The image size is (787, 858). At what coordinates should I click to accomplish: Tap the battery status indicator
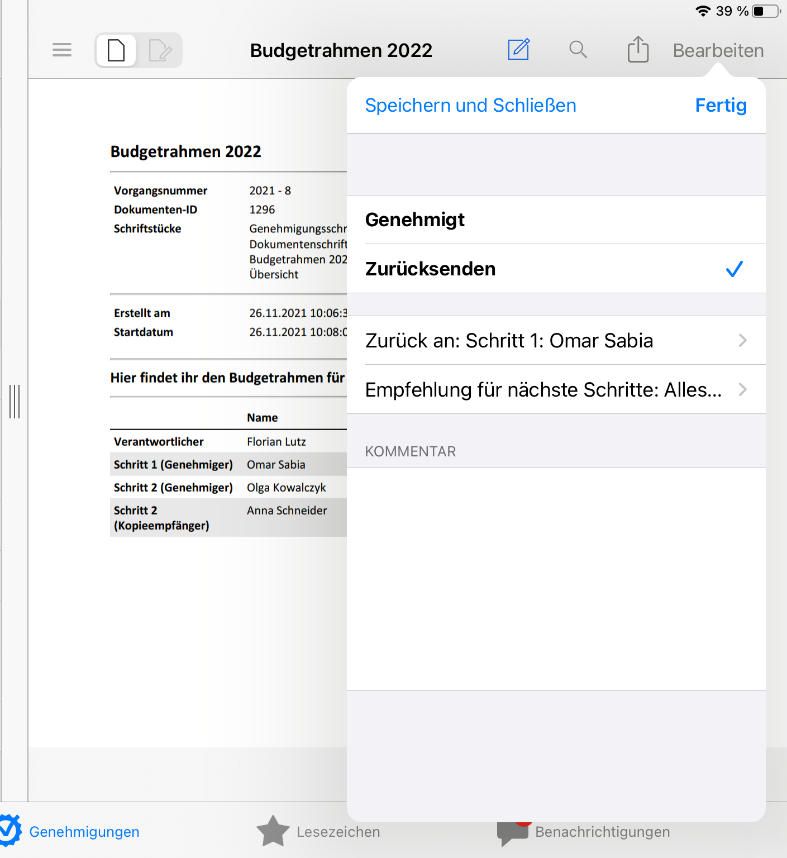click(765, 11)
